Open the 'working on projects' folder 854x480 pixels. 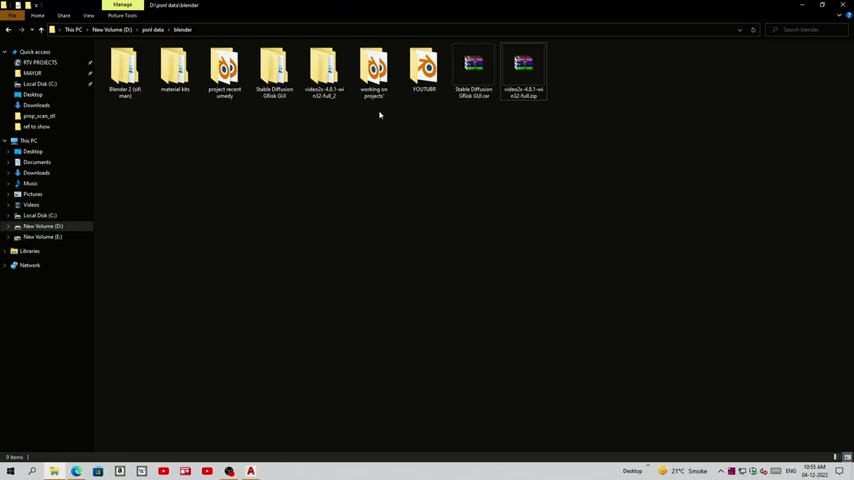374,70
